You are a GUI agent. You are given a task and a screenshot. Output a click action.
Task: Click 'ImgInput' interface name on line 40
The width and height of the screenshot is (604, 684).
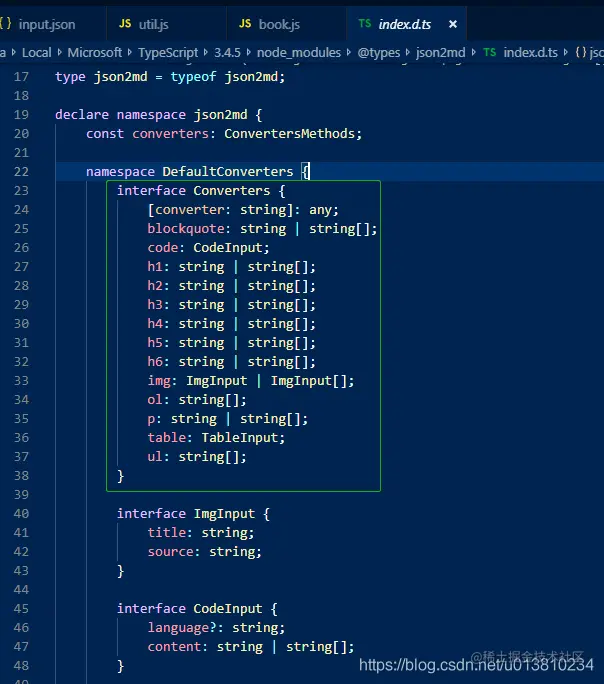(224, 514)
